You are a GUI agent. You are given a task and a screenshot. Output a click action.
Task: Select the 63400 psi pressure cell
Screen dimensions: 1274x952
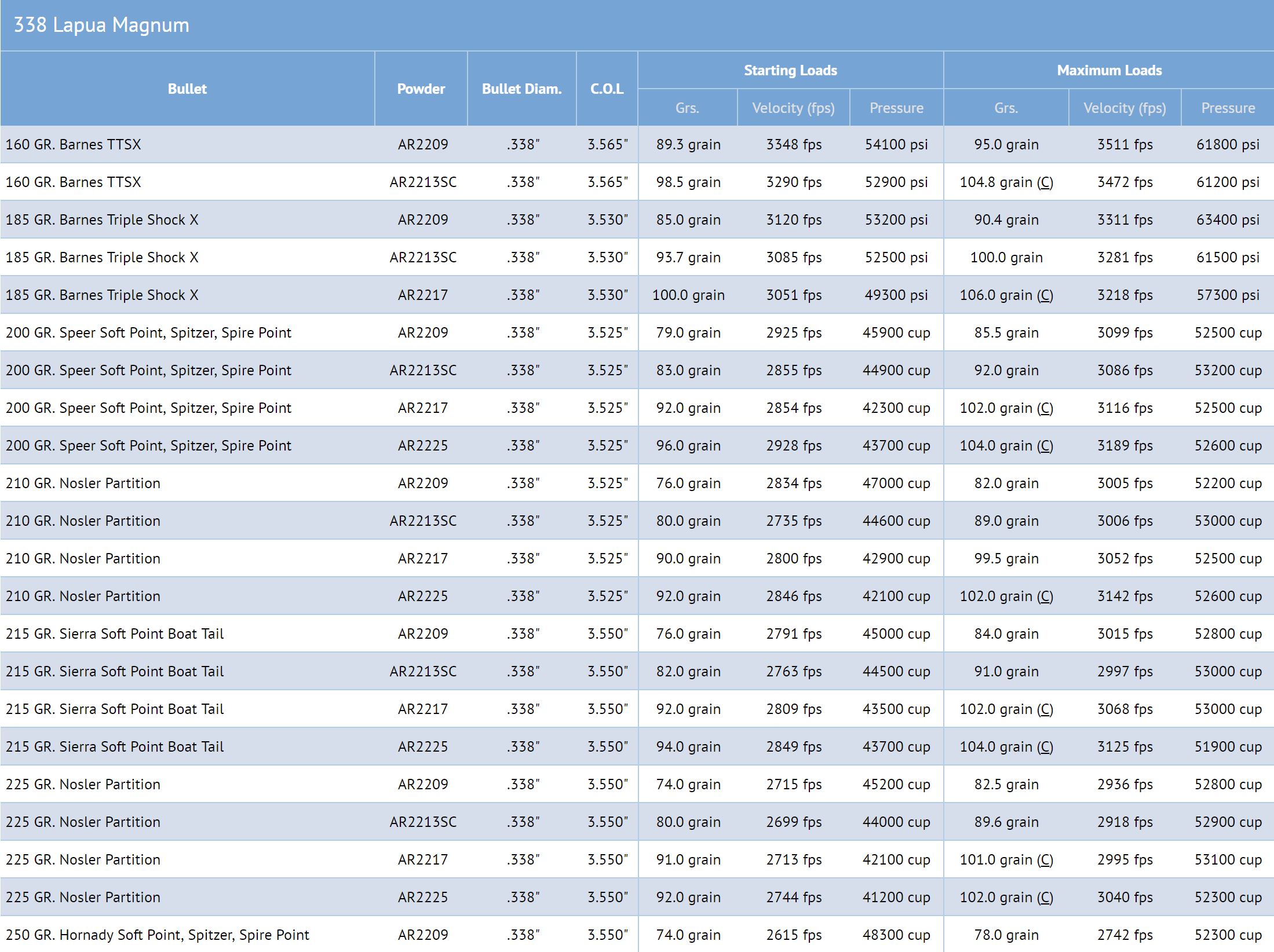1228,219
